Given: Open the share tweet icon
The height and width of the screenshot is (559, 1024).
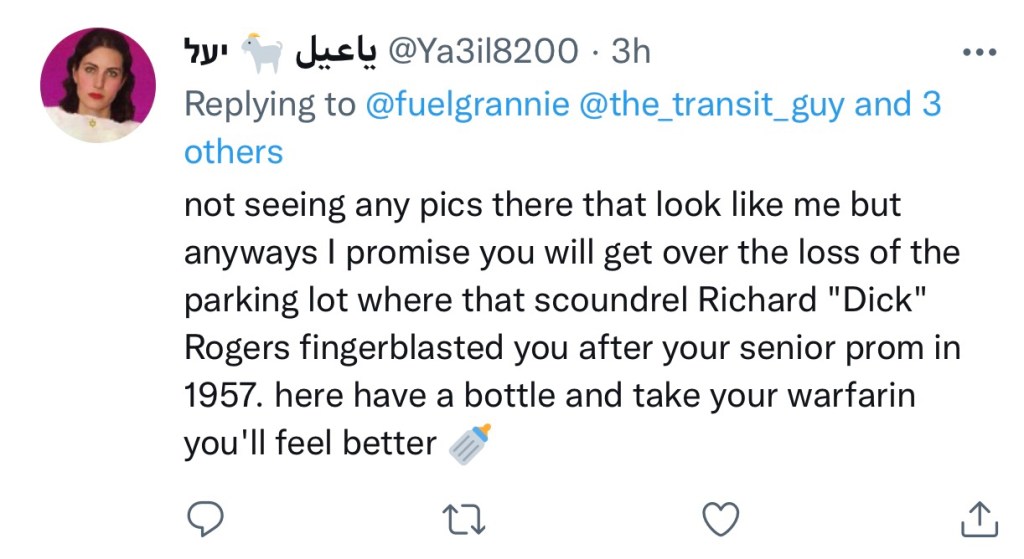Looking at the screenshot, I should [x=975, y=519].
